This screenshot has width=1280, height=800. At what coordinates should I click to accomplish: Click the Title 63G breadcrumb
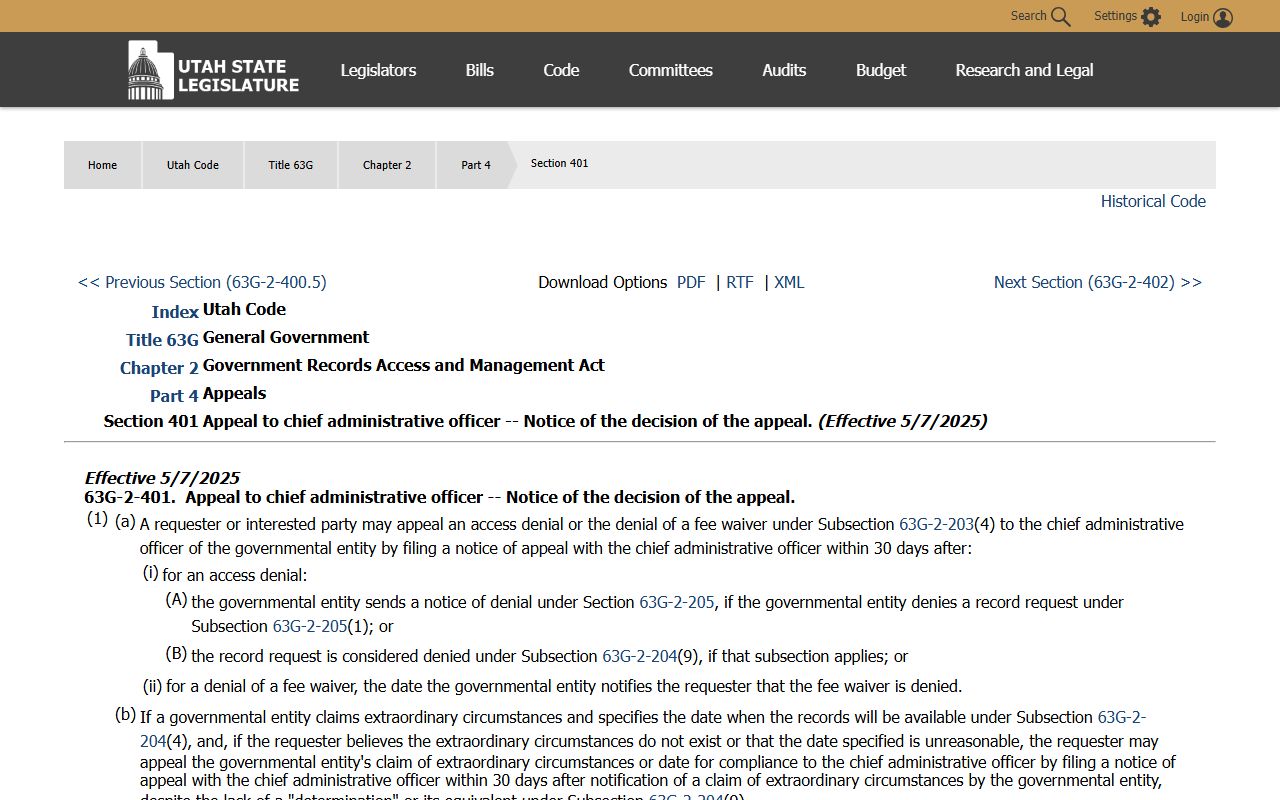[290, 165]
